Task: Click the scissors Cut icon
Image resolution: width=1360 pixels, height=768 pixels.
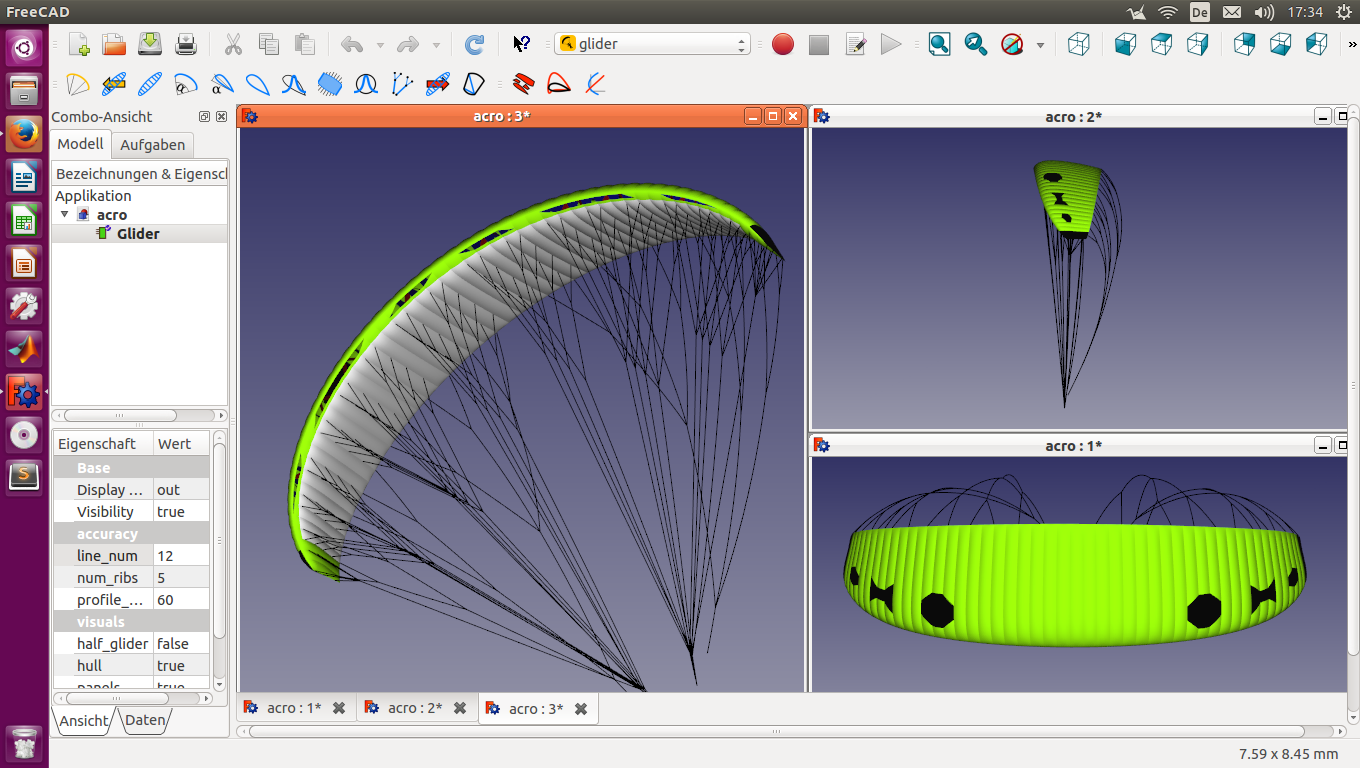Action: tap(233, 44)
